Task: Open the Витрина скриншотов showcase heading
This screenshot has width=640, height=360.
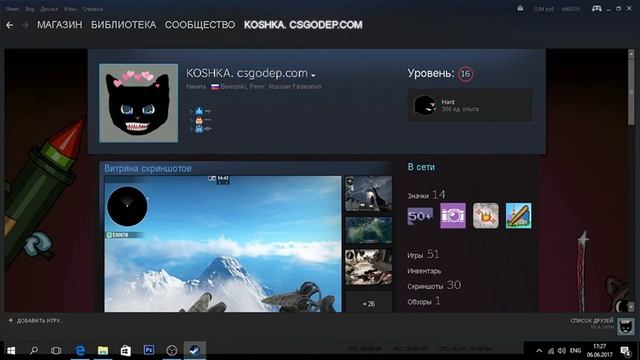Action: [x=147, y=168]
